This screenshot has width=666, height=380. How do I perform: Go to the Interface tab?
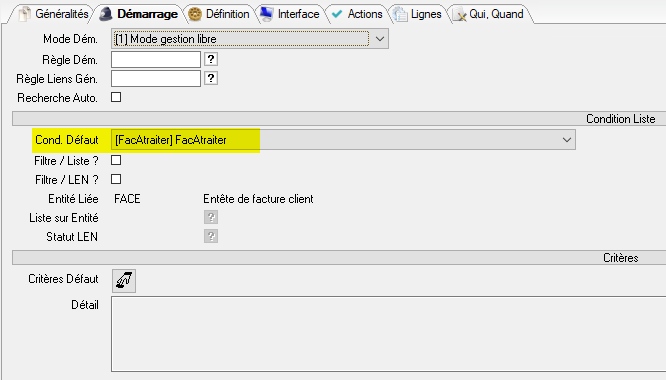[290, 14]
